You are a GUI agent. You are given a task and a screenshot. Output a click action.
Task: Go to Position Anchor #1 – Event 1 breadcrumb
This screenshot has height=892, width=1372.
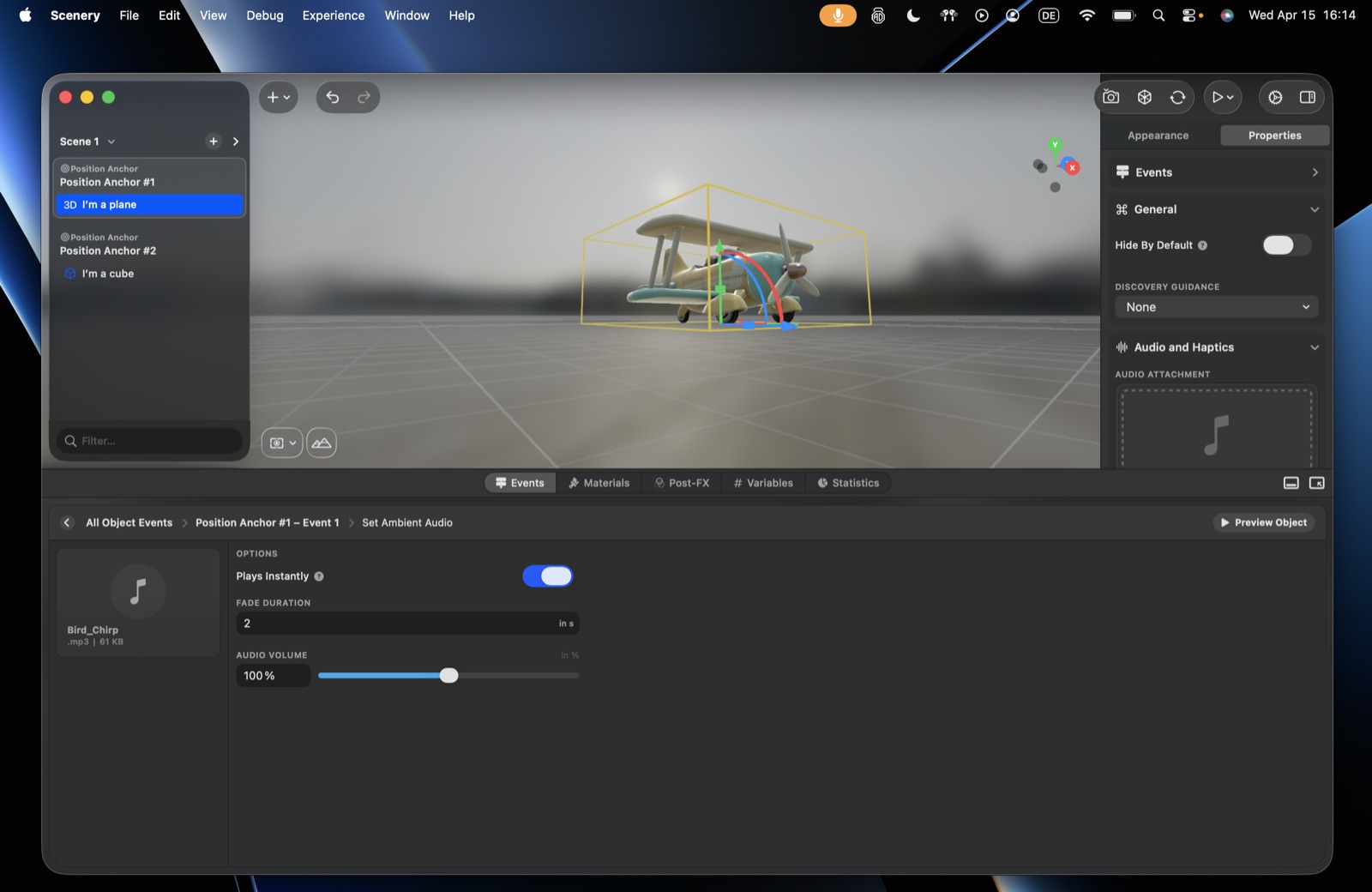[267, 522]
